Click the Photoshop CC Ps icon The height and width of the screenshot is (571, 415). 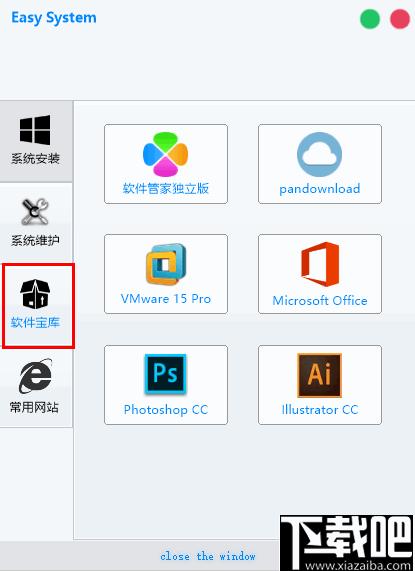coord(166,374)
